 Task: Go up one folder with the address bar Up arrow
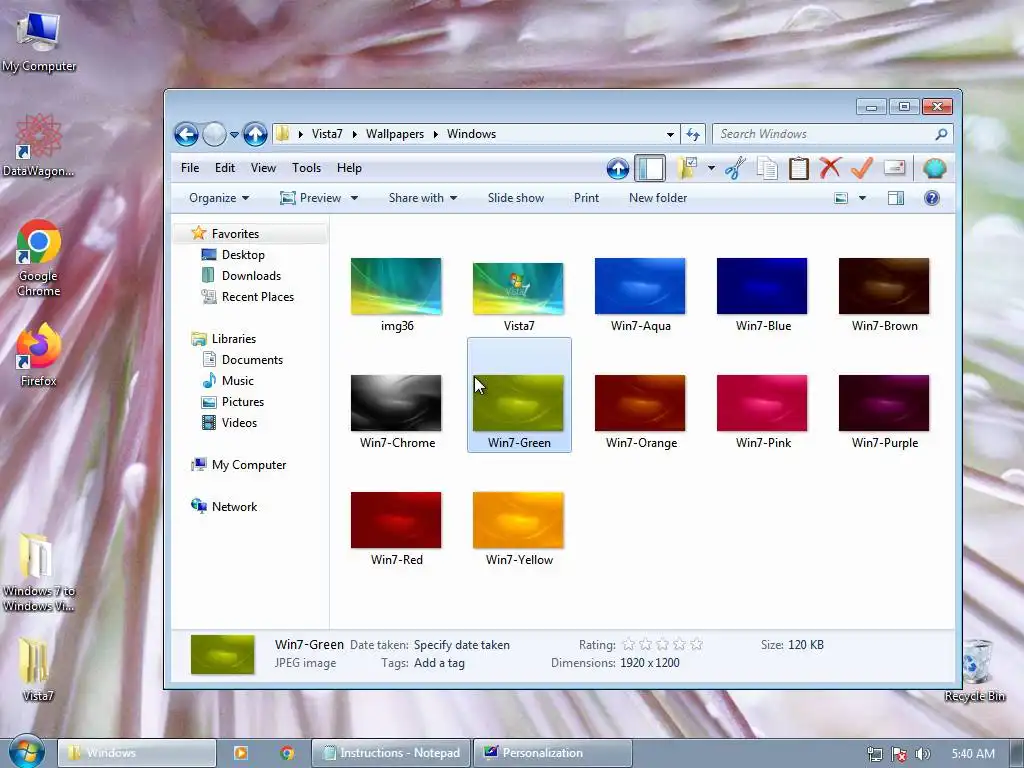tap(255, 135)
